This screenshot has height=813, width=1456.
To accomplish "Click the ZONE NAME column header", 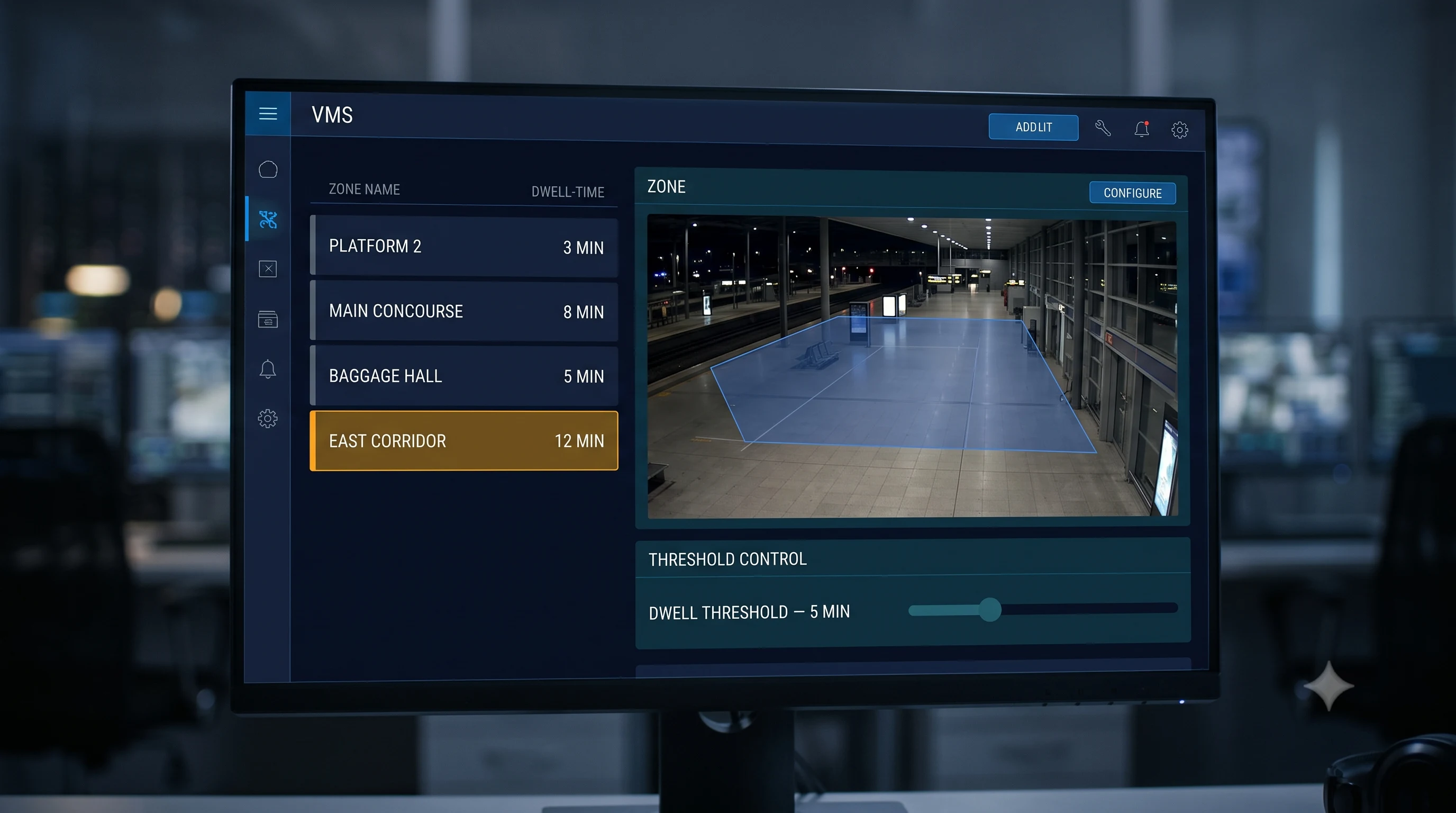I will point(365,189).
